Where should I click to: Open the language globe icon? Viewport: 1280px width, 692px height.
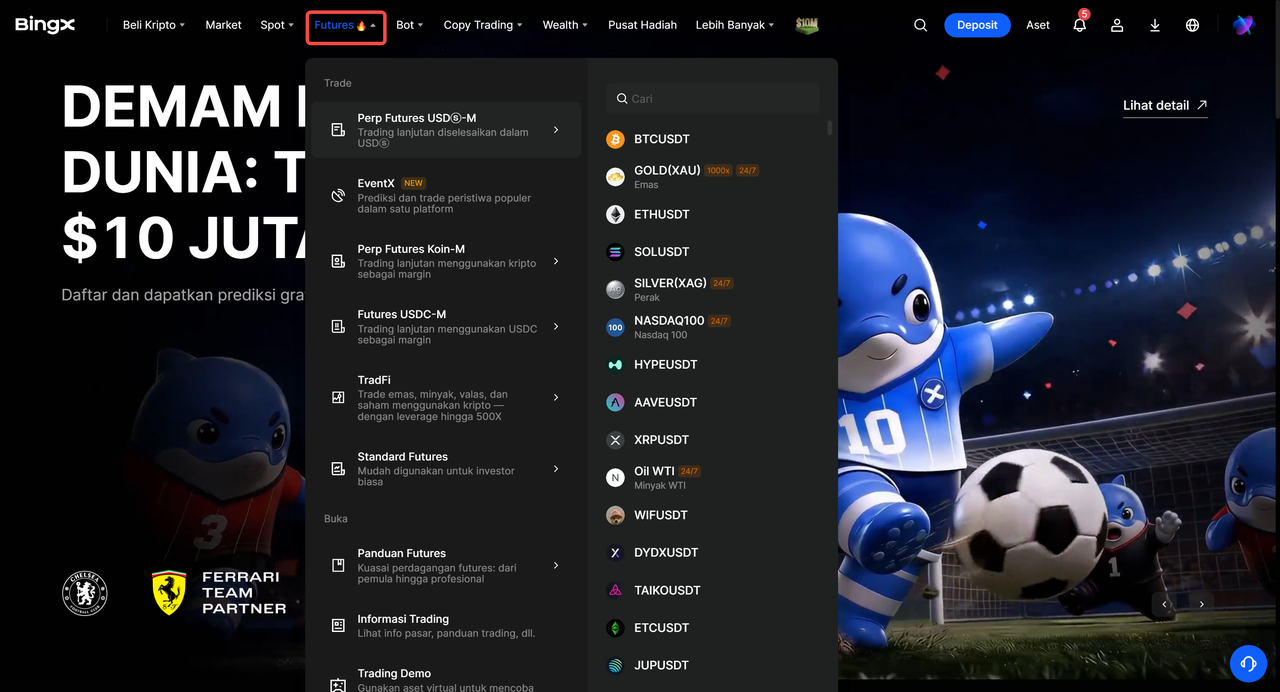coord(1192,25)
